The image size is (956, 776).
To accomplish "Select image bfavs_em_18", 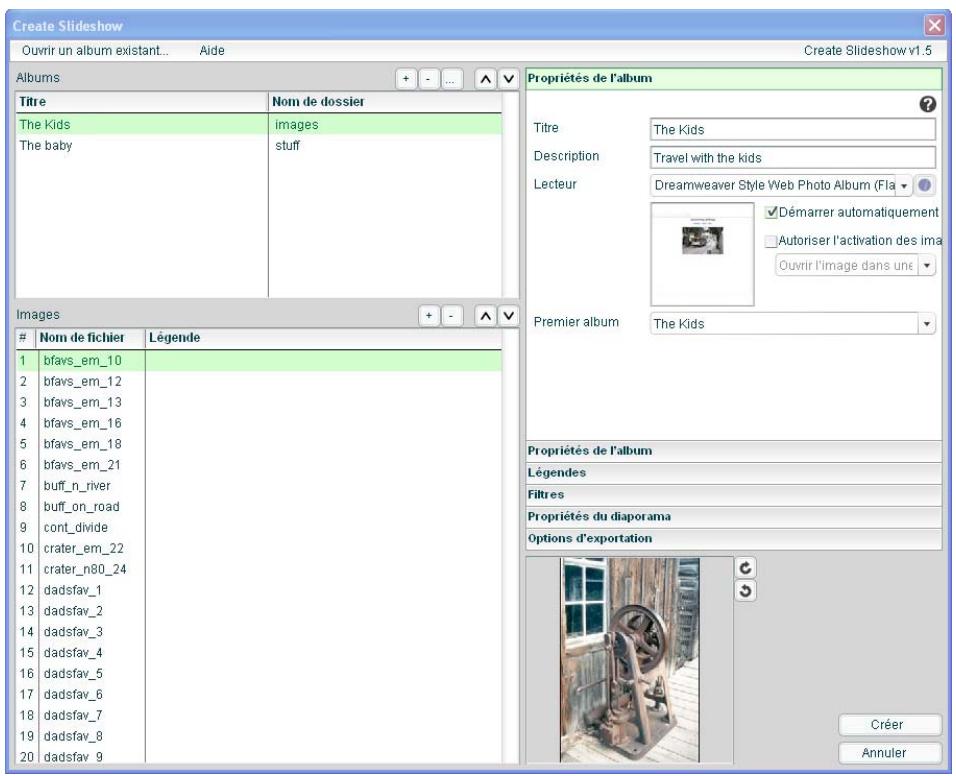I will (259, 444).
